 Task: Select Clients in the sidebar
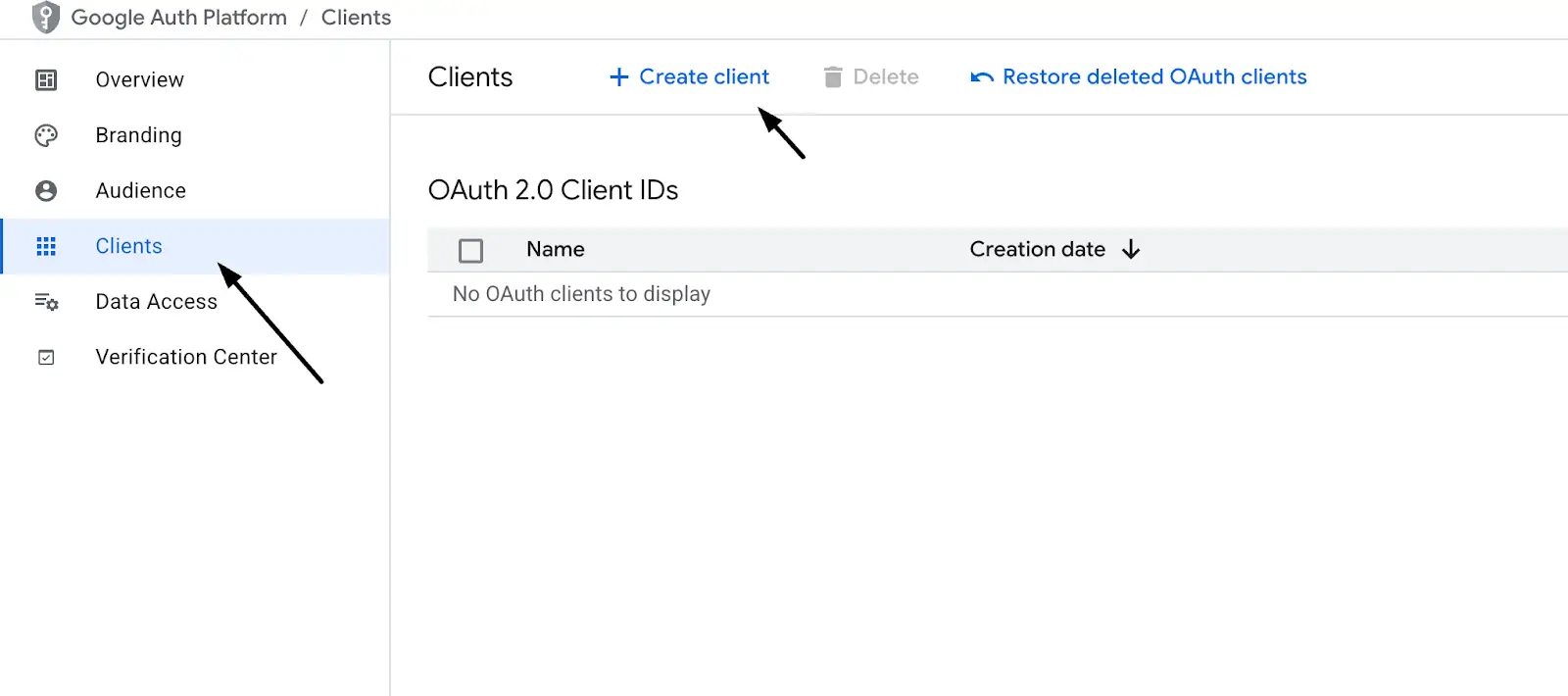[196, 246]
